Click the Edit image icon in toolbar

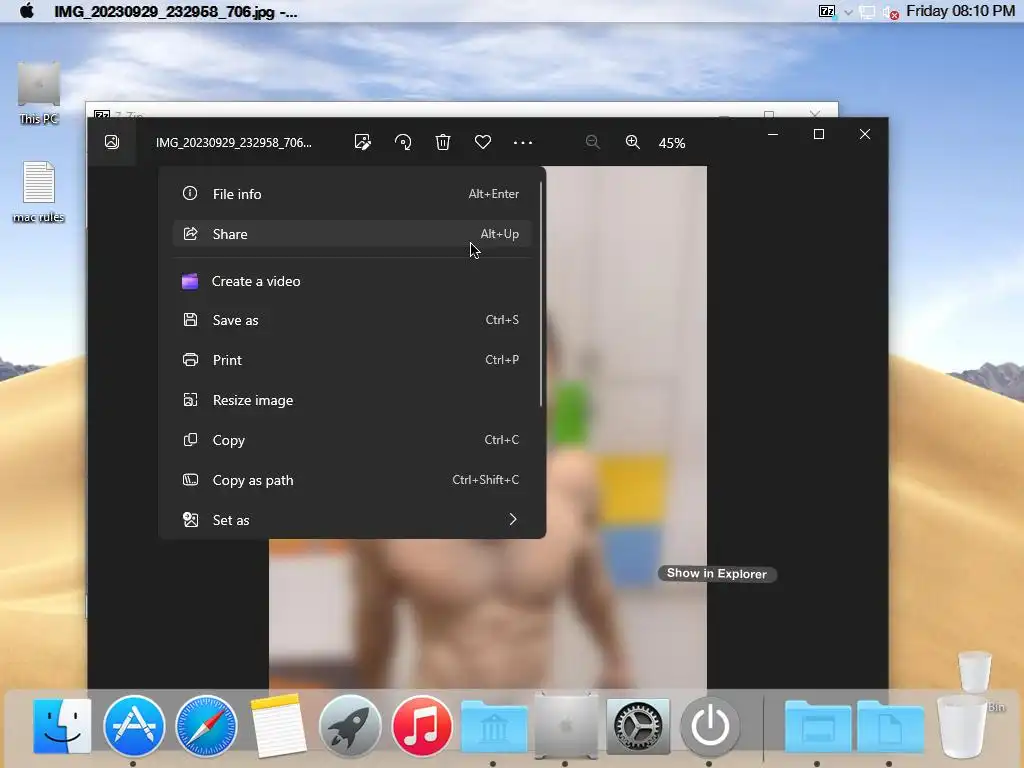362,142
